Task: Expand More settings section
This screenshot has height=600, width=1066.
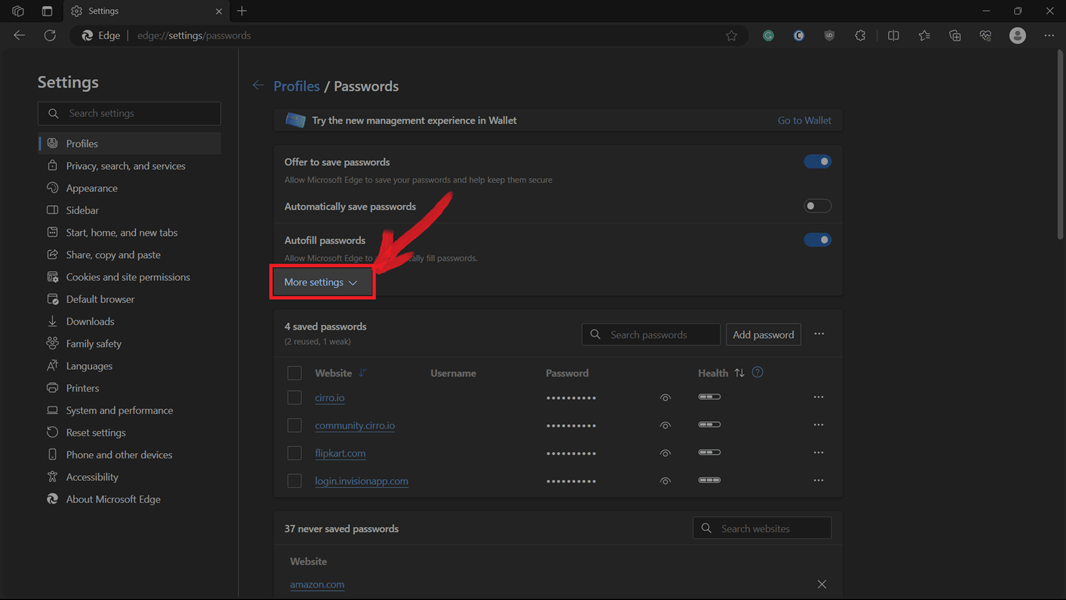Action: 321,282
